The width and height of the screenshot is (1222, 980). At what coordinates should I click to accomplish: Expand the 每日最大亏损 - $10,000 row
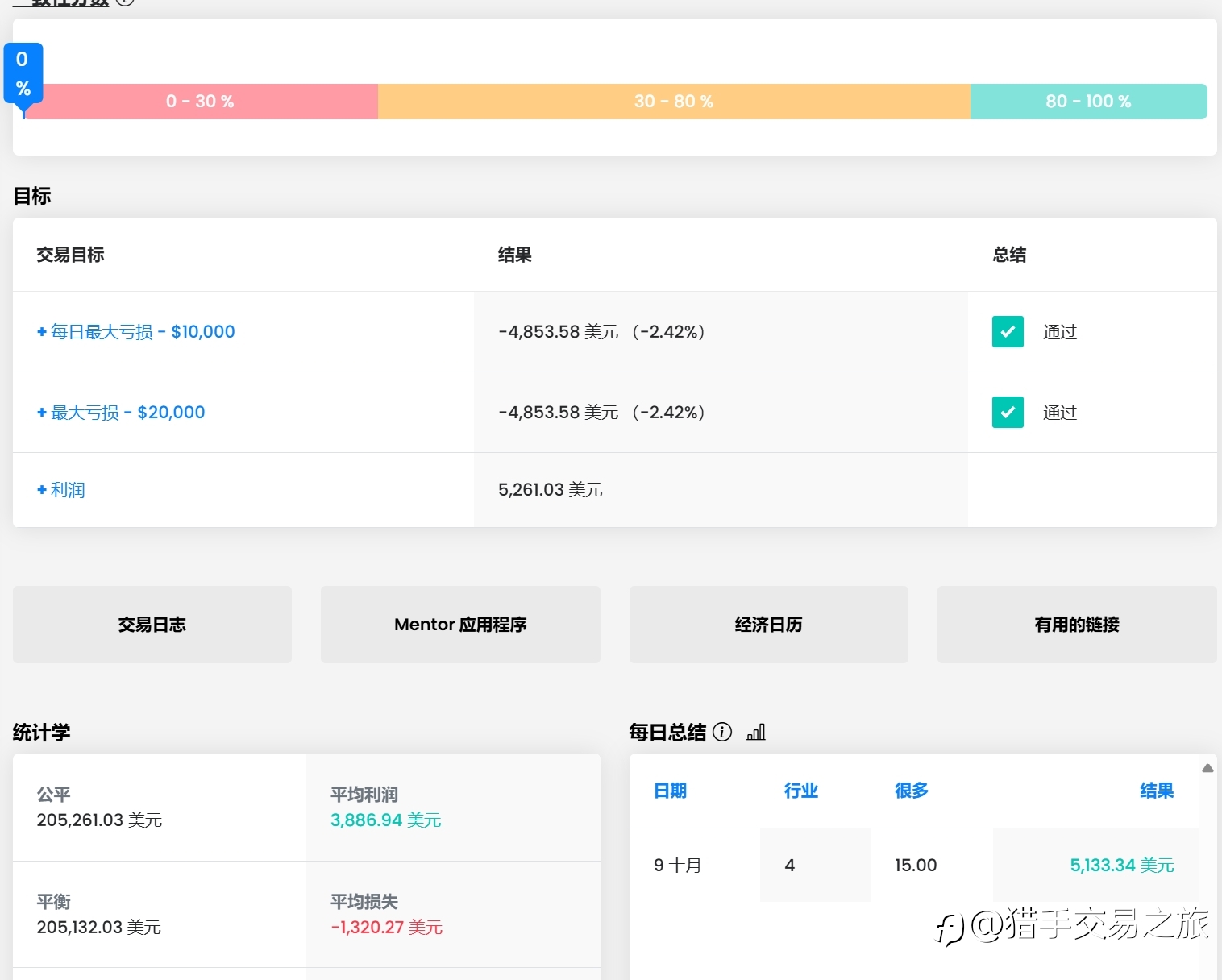(136, 331)
